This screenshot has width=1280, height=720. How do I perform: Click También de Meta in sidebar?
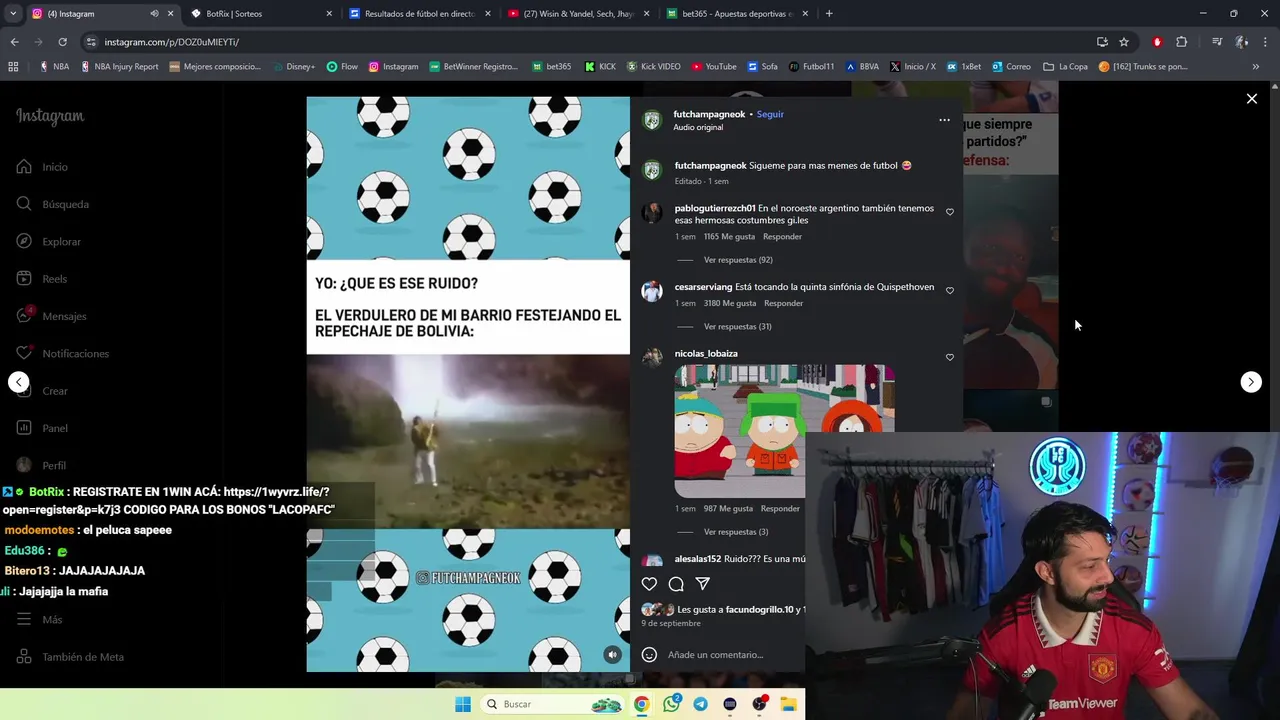[x=70, y=657]
